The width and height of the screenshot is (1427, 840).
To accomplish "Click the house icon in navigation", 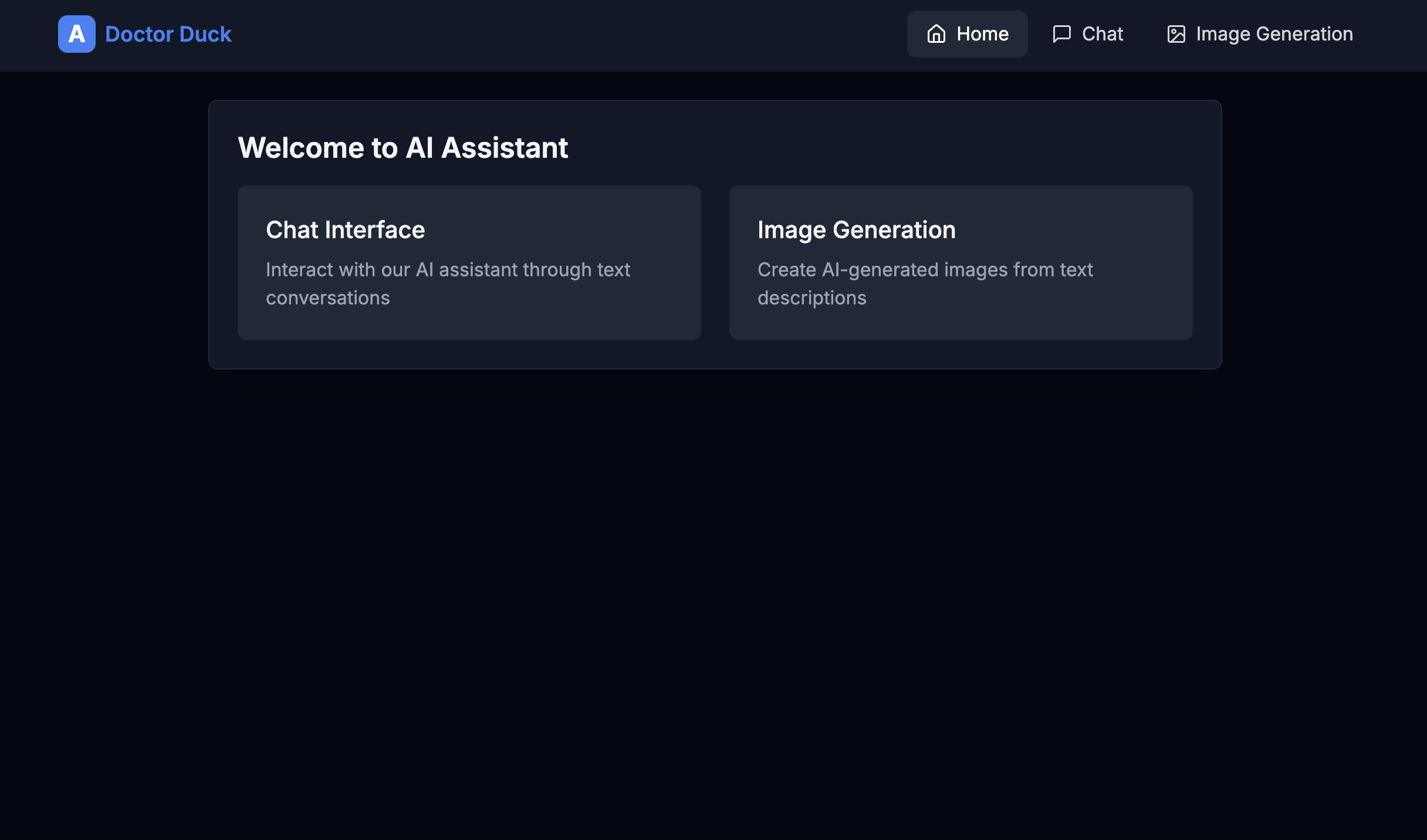I will click(936, 34).
